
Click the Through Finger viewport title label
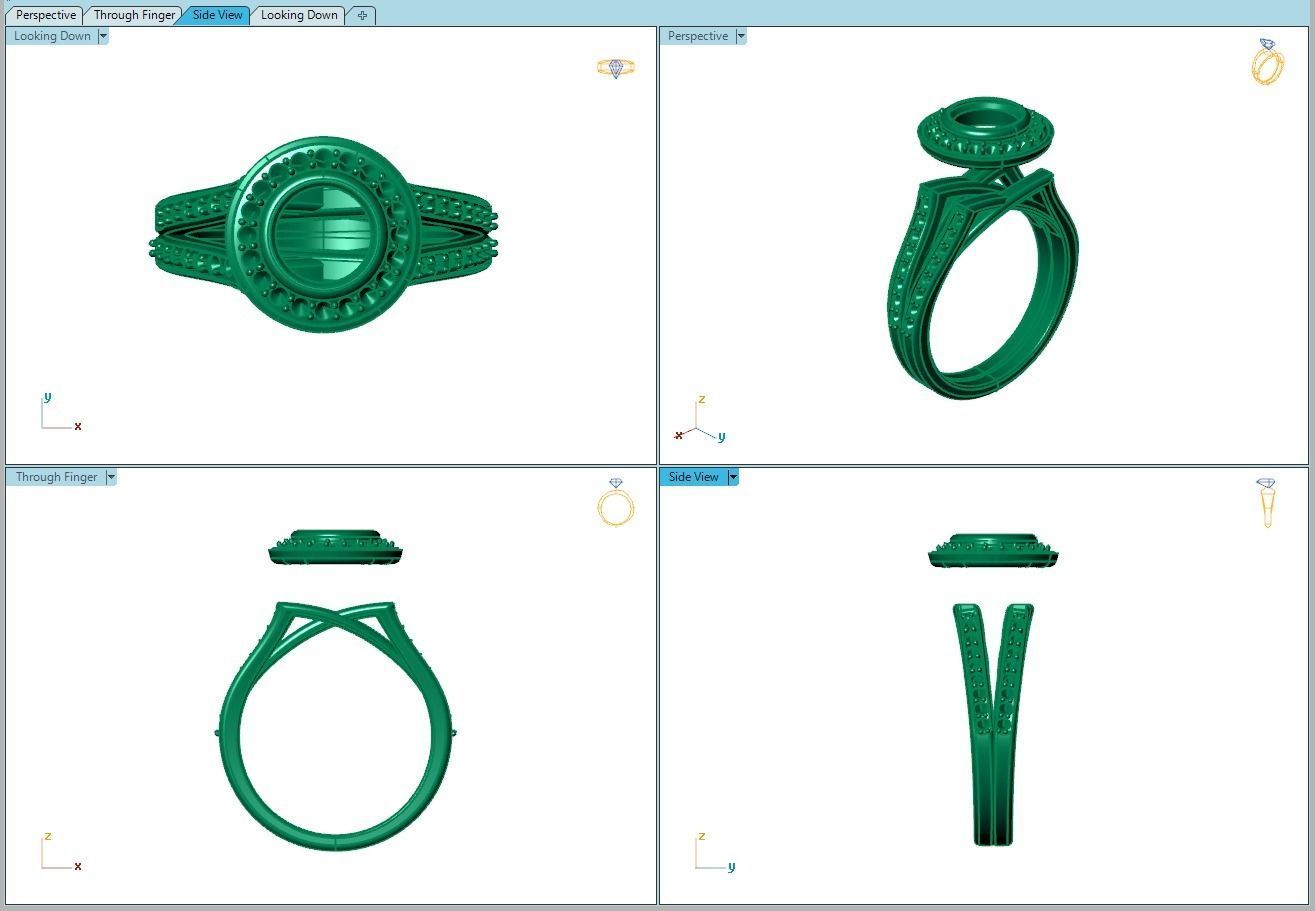coord(56,477)
